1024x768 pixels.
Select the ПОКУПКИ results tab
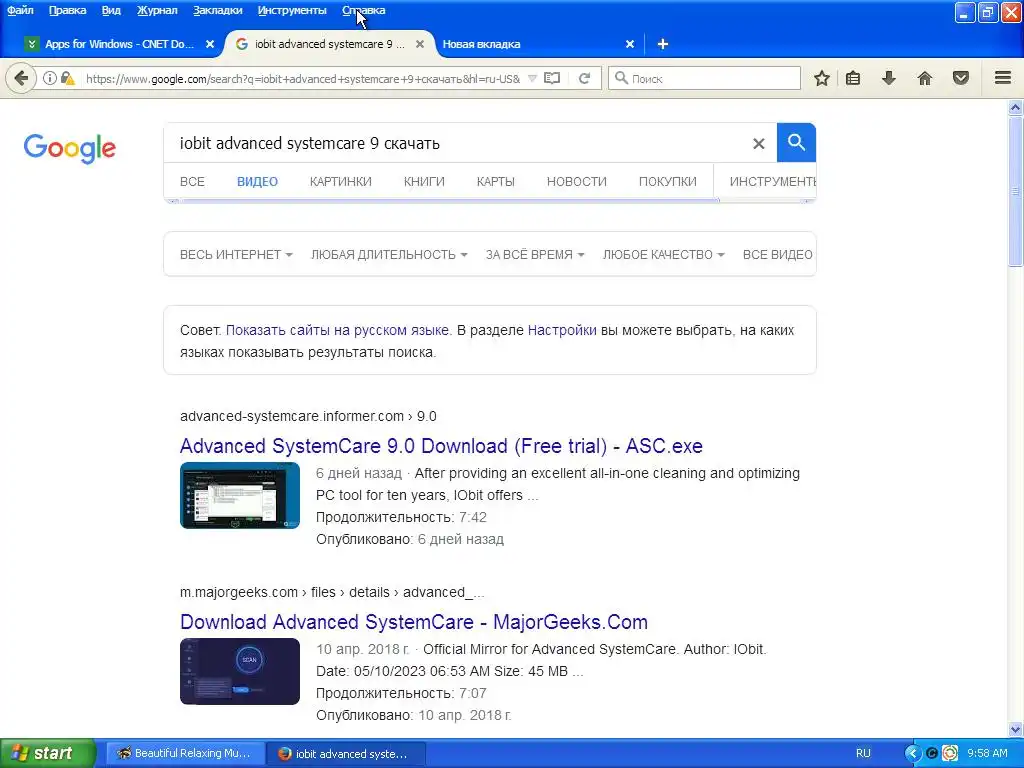pos(667,182)
